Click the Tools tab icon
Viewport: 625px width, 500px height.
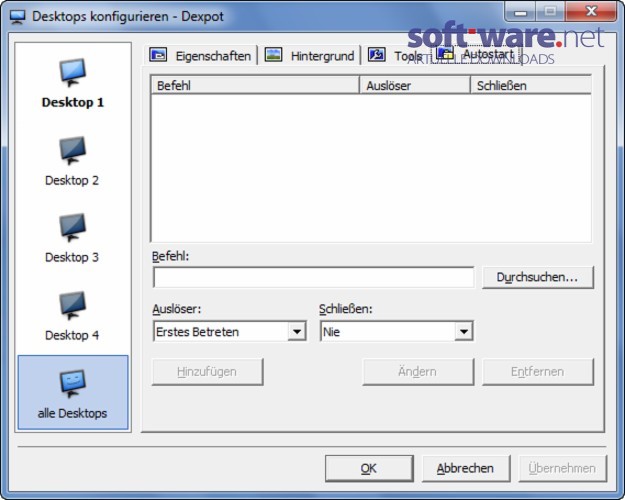(377, 54)
